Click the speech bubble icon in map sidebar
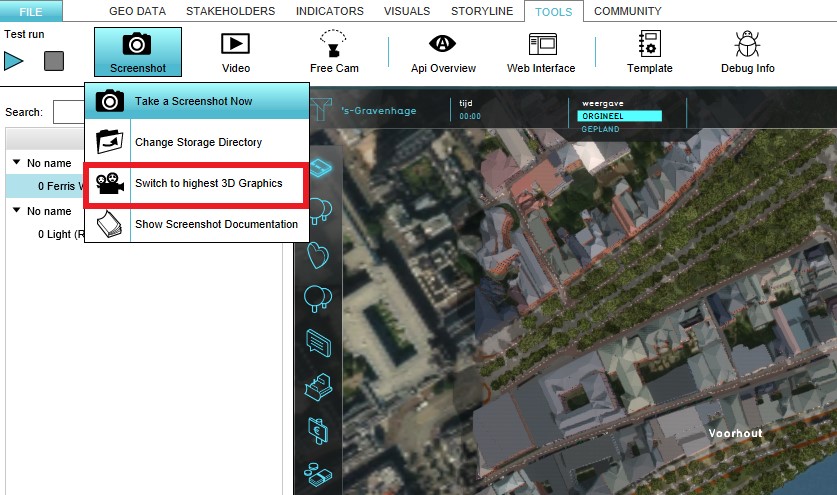The width and height of the screenshot is (837, 495). (x=319, y=341)
